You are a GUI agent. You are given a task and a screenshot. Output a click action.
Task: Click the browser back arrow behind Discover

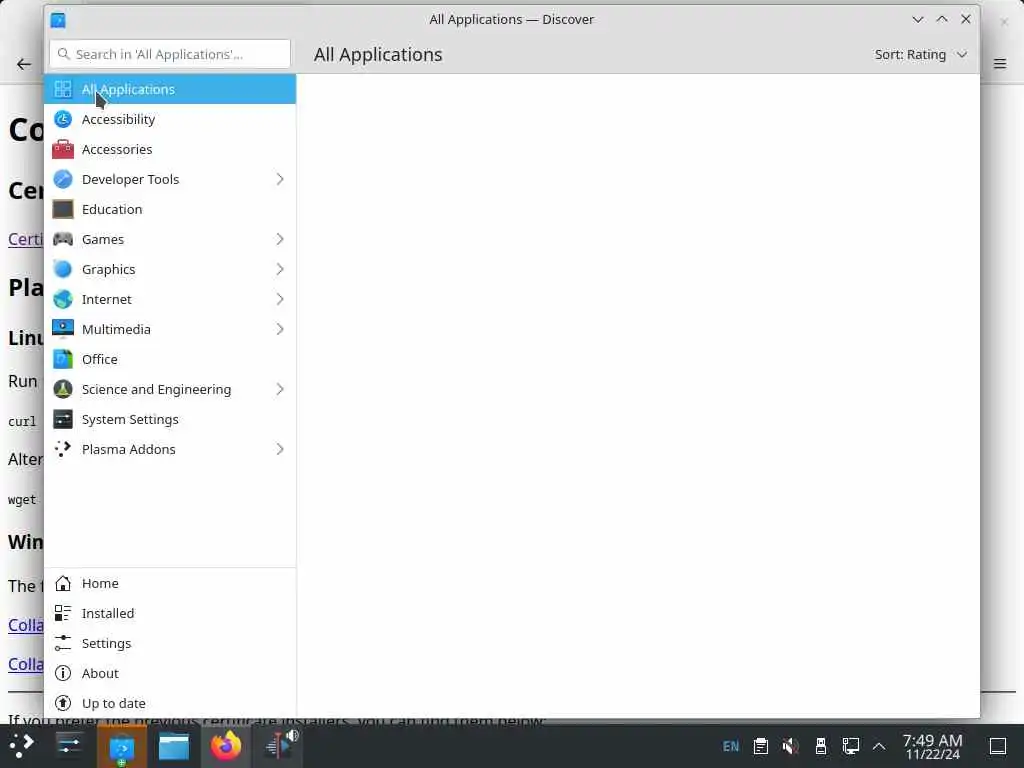tap(24, 64)
